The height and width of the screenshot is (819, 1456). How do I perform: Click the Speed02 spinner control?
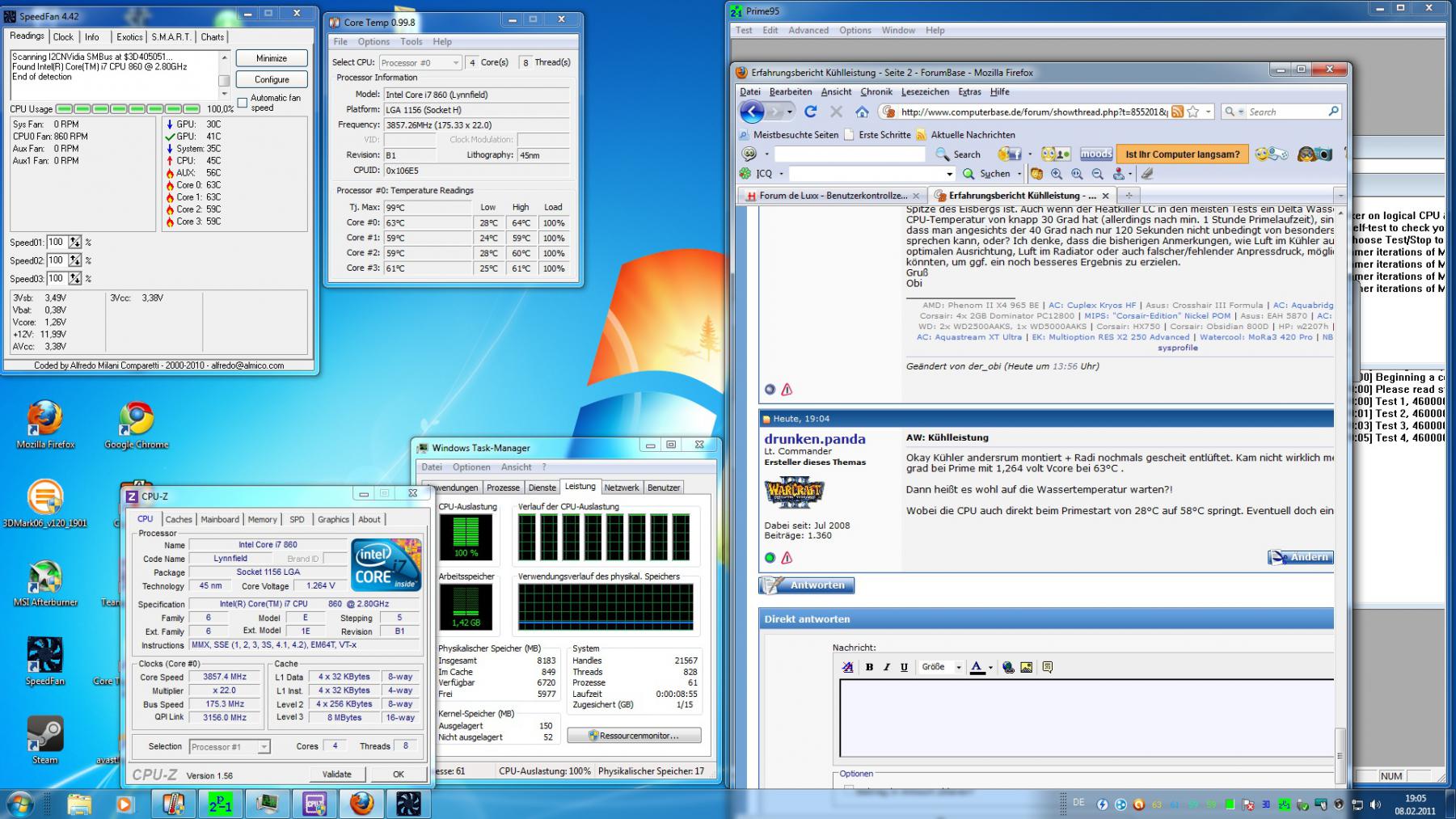(75, 260)
